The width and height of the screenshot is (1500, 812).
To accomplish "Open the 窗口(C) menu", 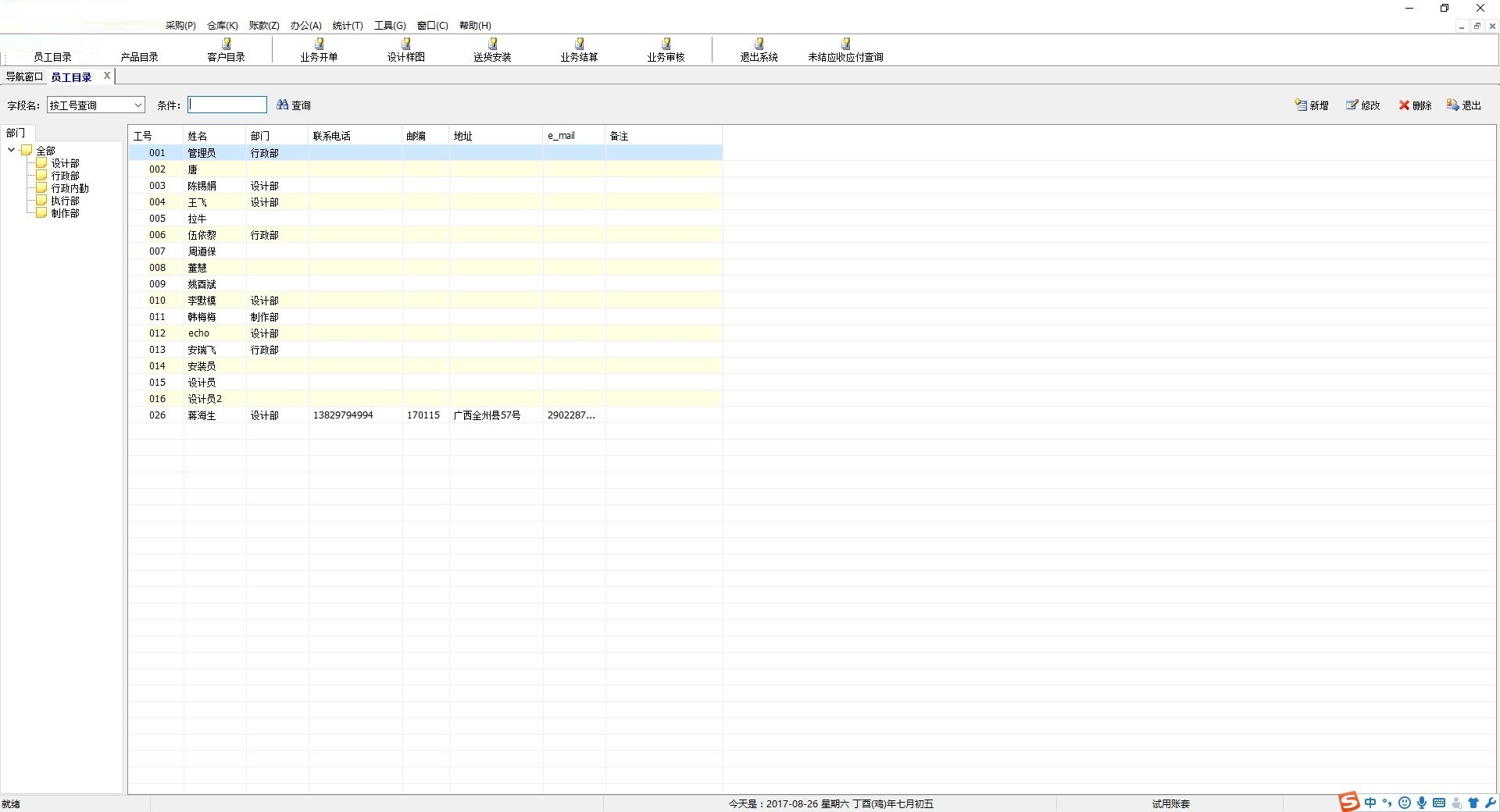I will tap(433, 26).
